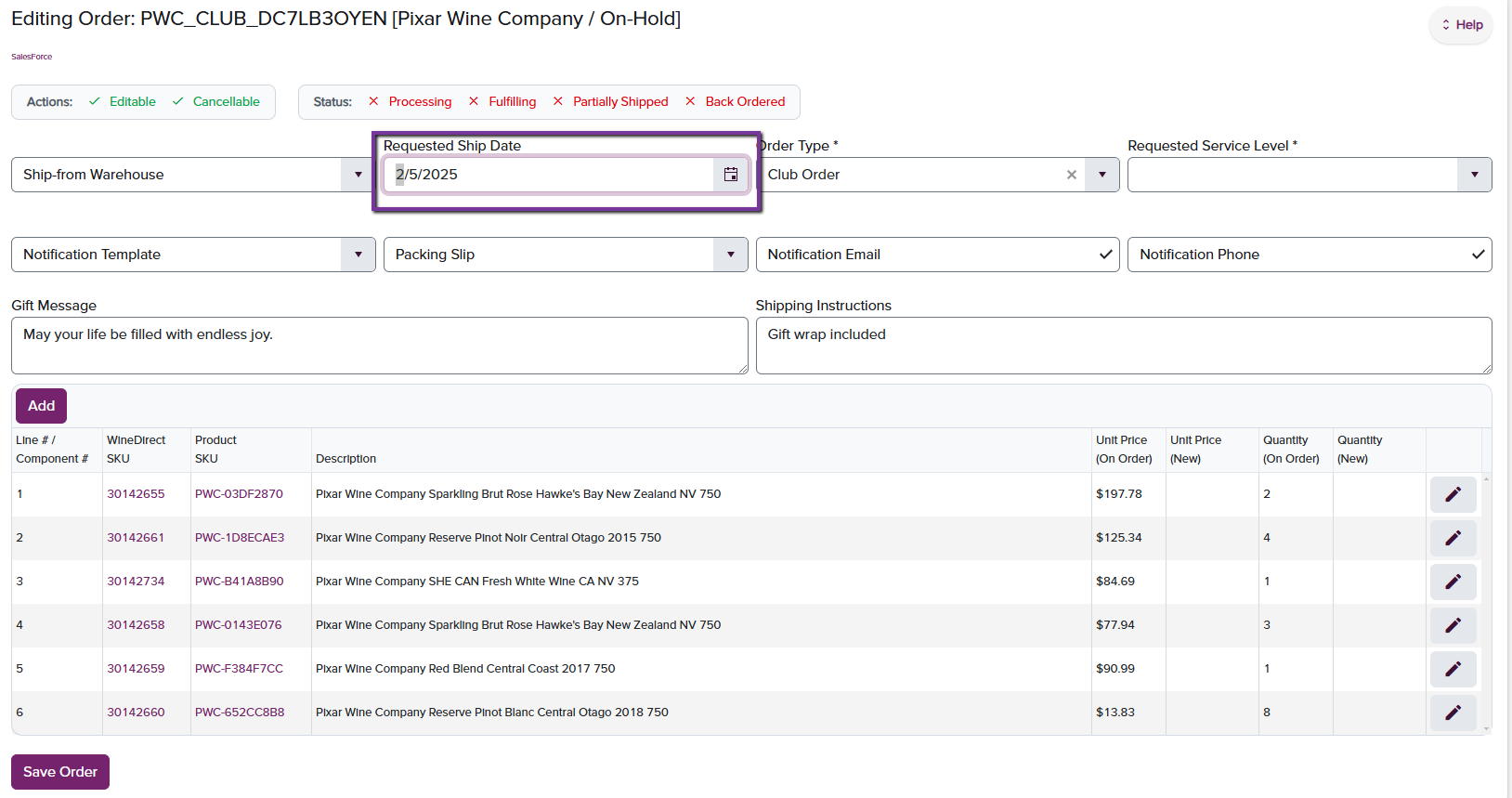Click the Fulfilling status indicator

coord(502,102)
